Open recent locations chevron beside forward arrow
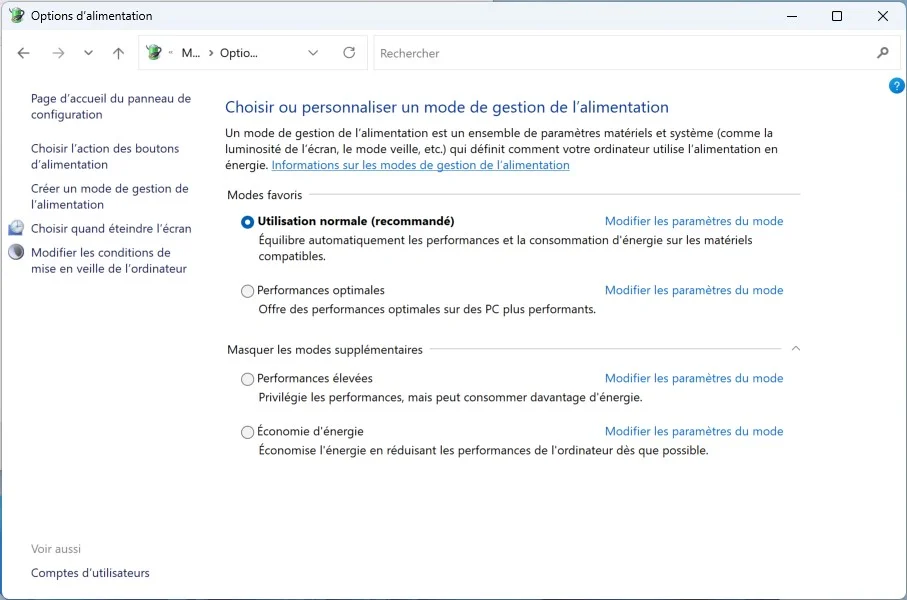 click(89, 53)
